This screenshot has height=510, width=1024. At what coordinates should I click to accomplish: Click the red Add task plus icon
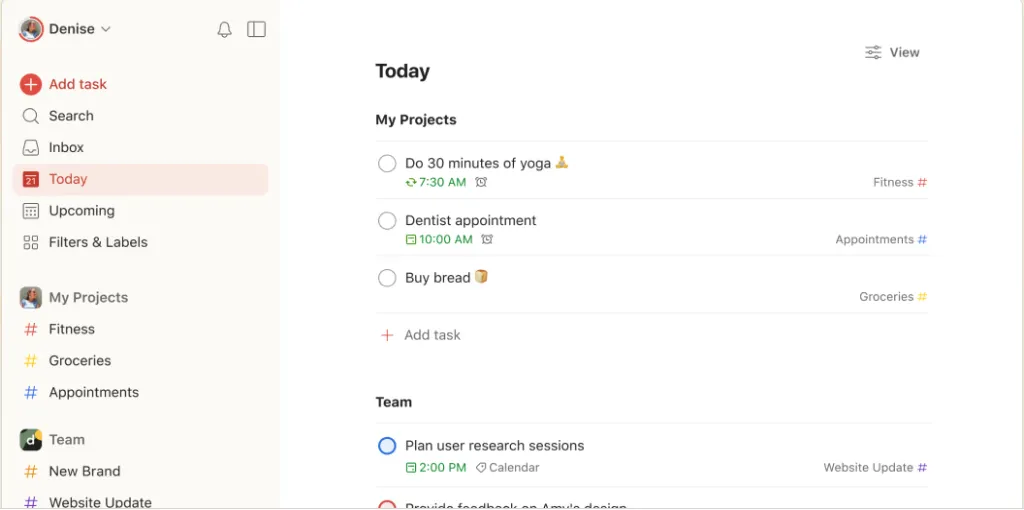point(31,84)
